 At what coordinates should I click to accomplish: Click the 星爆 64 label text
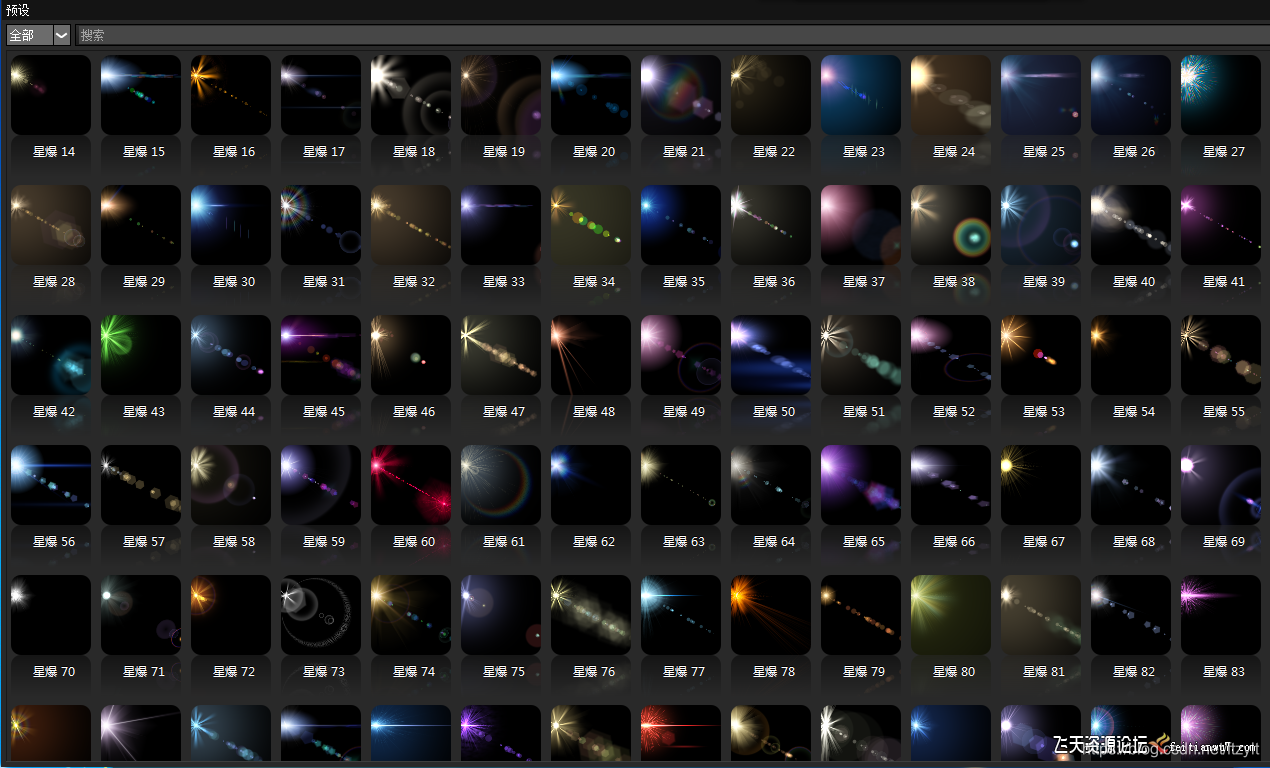[x=774, y=542]
